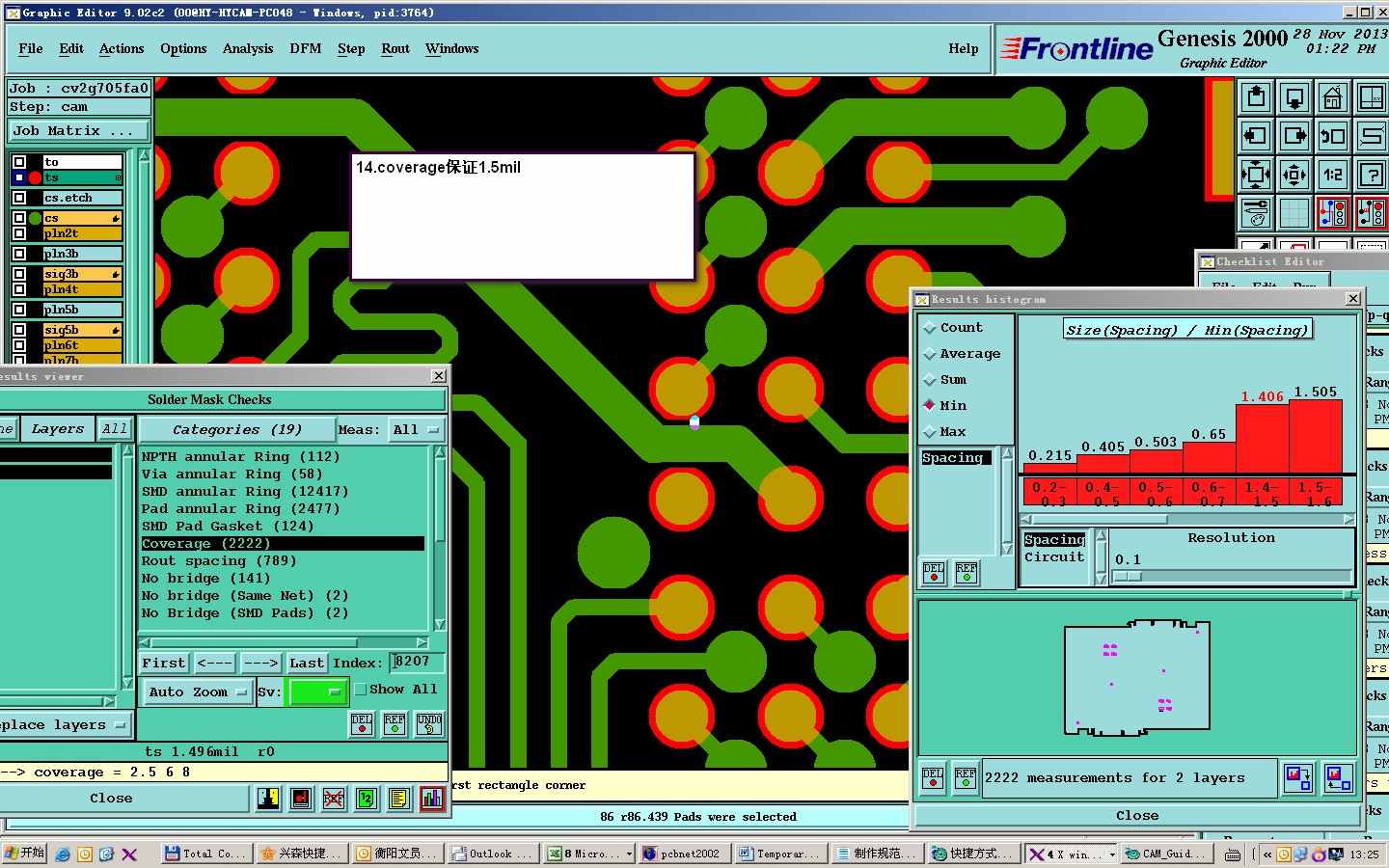
Task: Toggle the checkbox for layer ts
Action: coord(19,177)
